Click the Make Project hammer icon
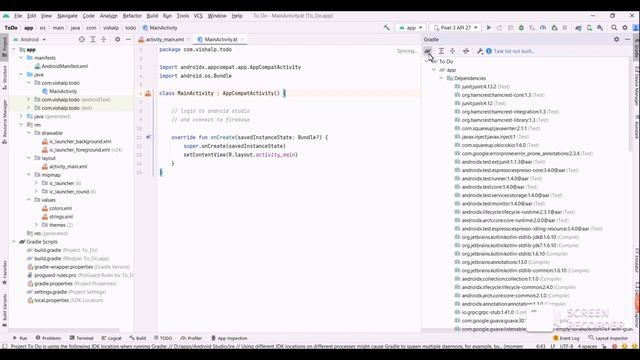The image size is (640, 360). click(x=387, y=28)
